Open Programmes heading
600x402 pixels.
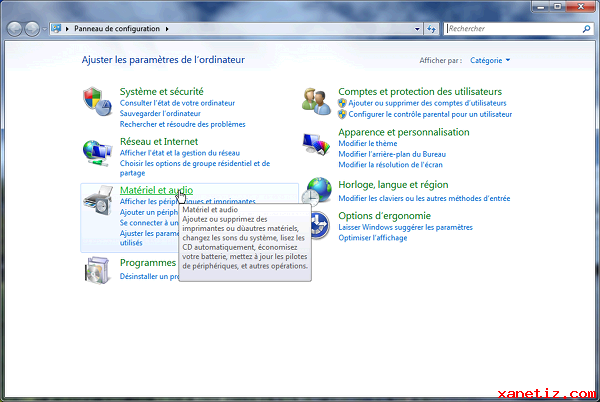[148, 263]
